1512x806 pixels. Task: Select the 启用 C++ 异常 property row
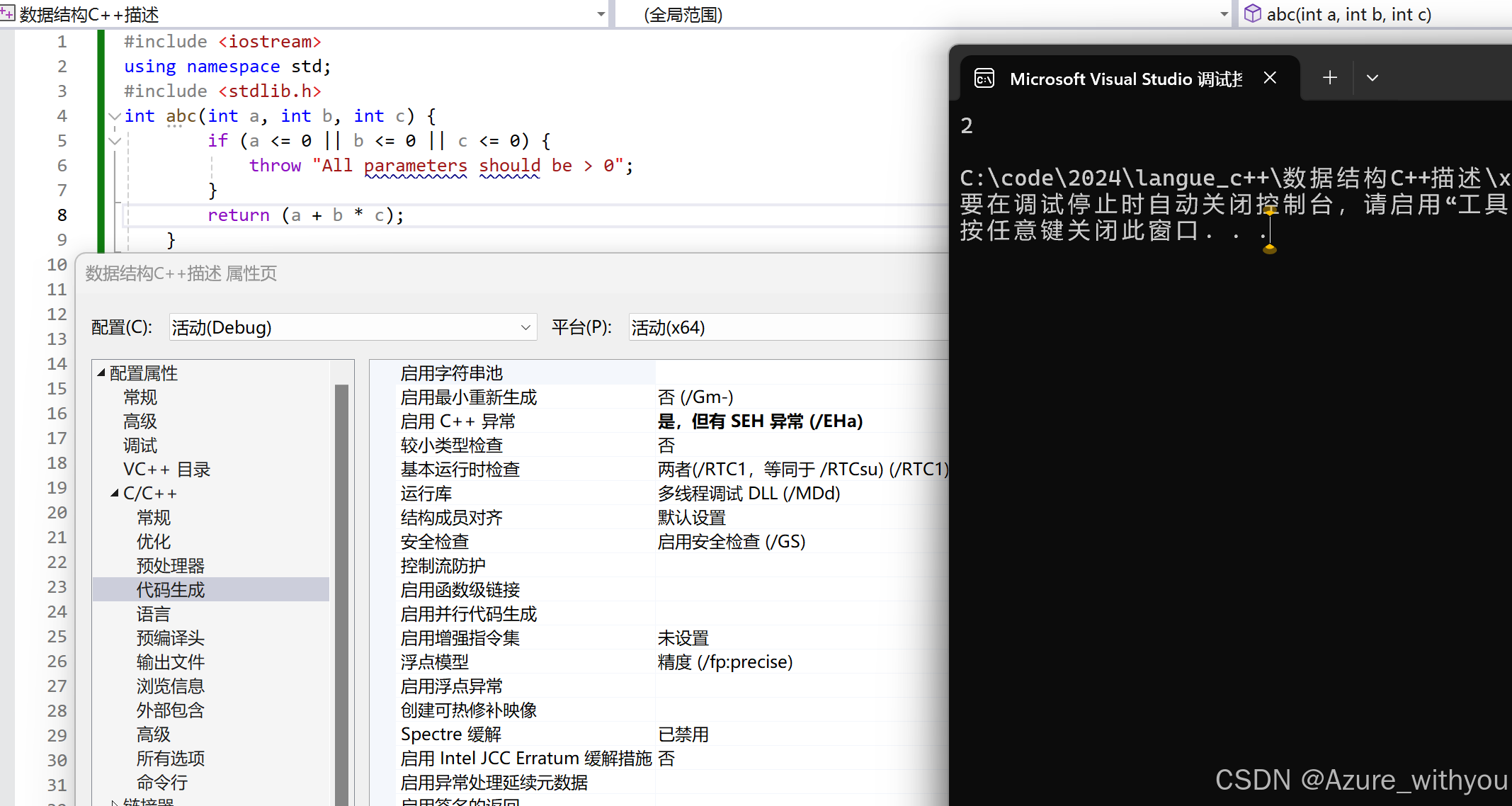pyautogui.click(x=457, y=421)
